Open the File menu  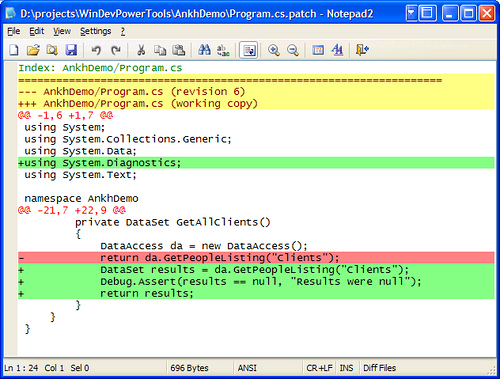click(14, 31)
